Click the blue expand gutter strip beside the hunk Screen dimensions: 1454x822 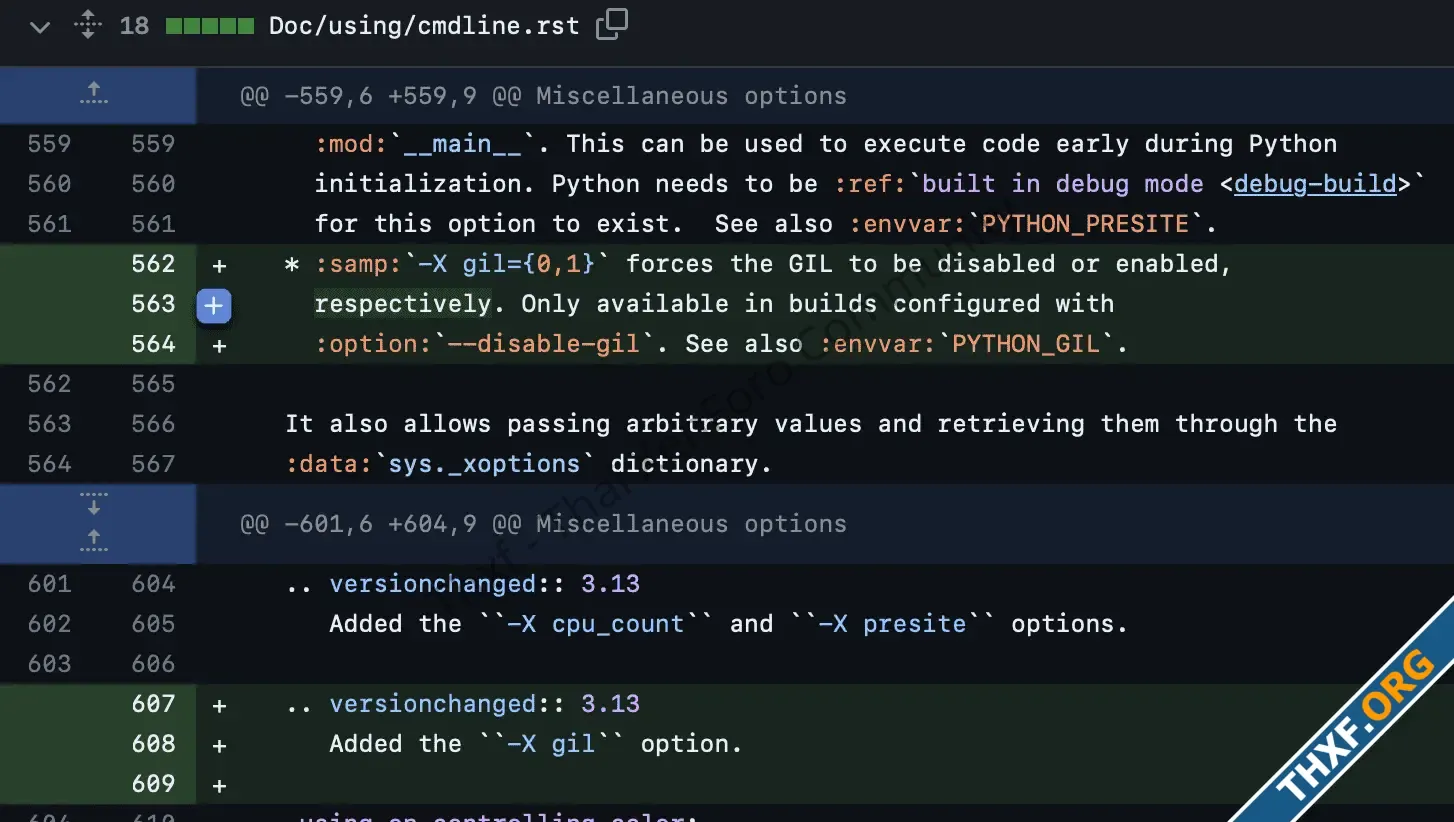[x=97, y=523]
